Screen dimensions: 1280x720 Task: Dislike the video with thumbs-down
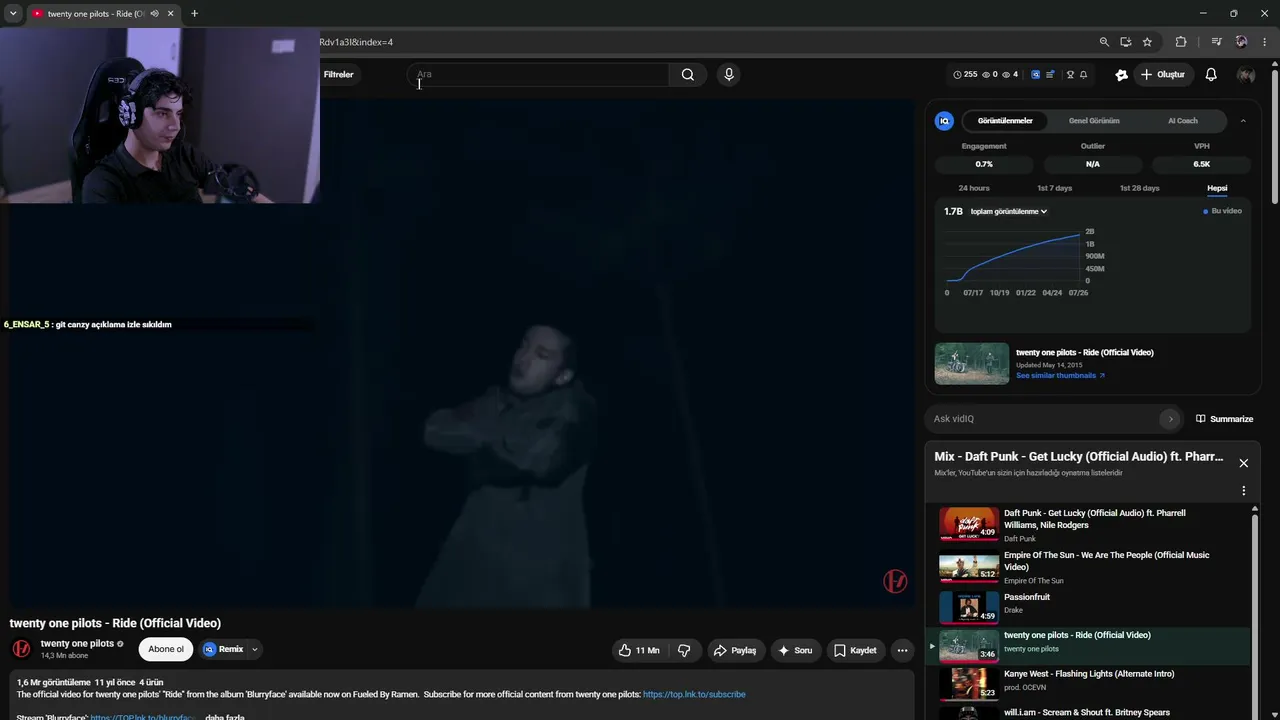click(684, 650)
